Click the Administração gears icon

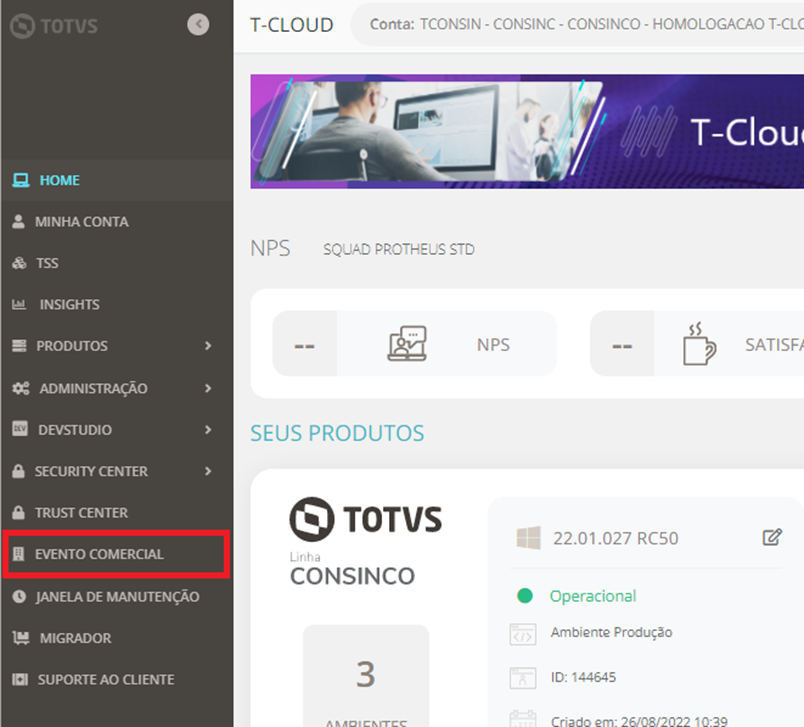pos(21,388)
